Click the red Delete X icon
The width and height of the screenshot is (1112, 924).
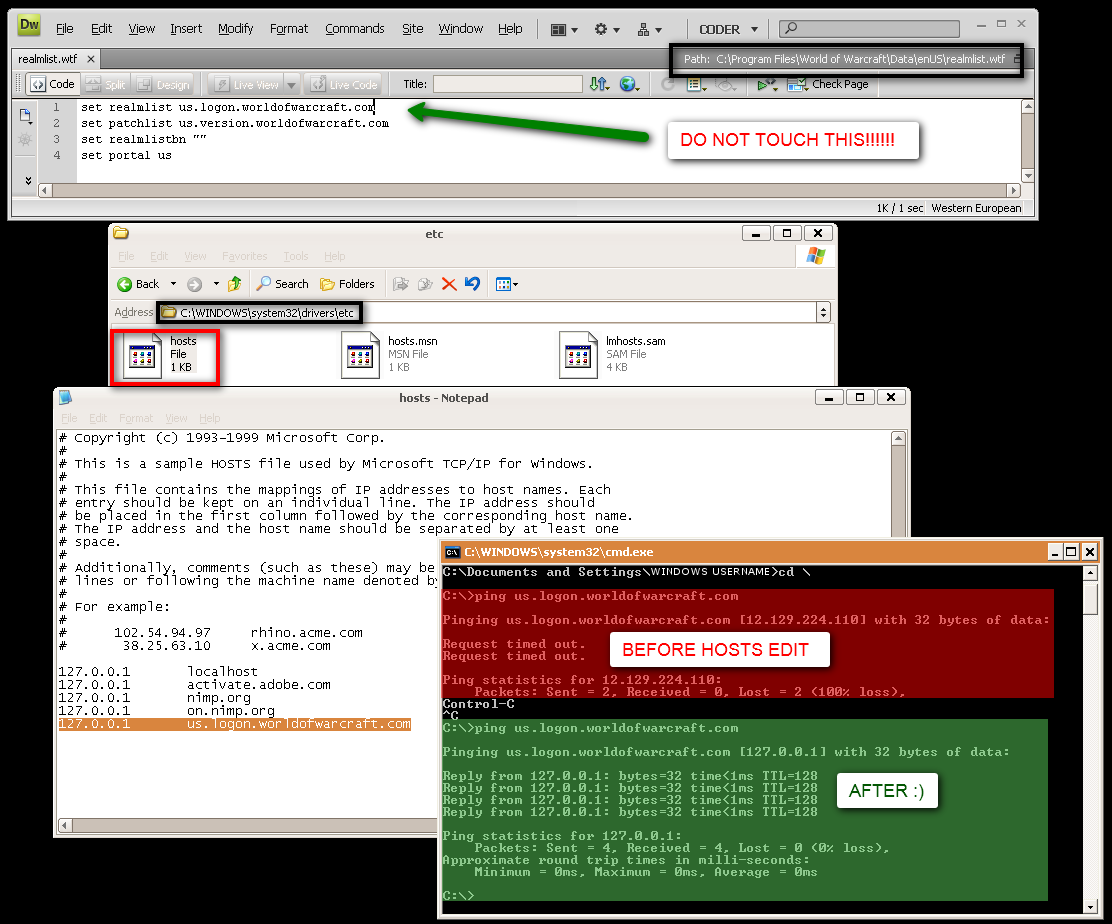(x=449, y=284)
